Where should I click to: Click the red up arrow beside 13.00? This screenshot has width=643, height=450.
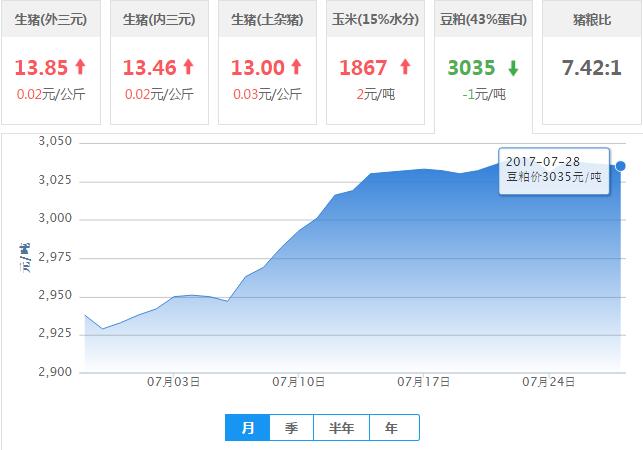point(296,66)
